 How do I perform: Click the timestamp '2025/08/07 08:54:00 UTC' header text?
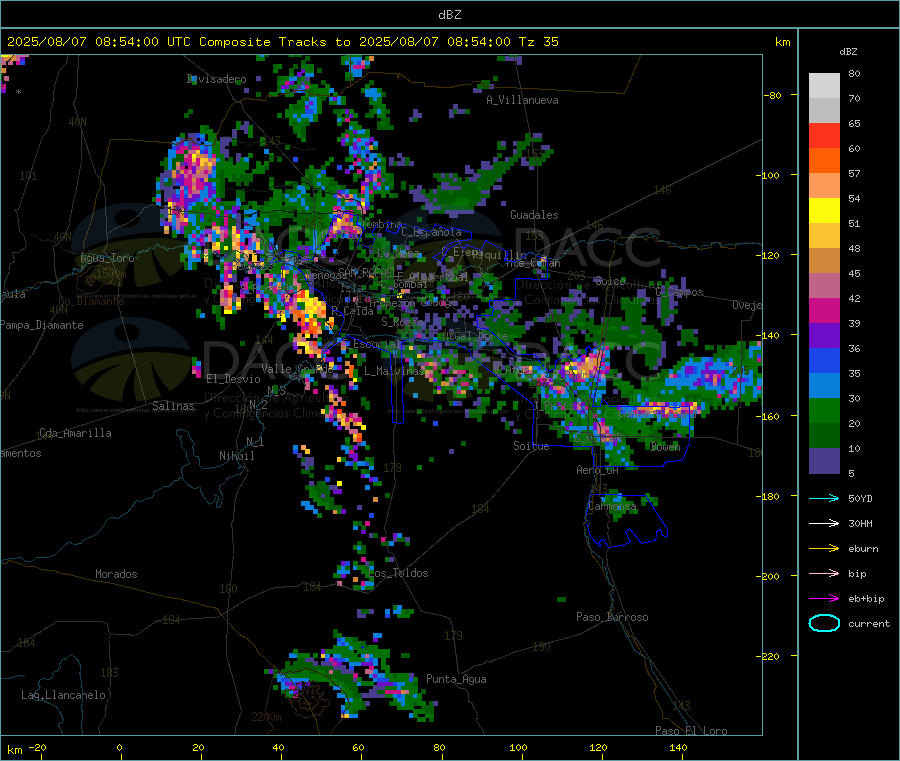click(x=99, y=42)
